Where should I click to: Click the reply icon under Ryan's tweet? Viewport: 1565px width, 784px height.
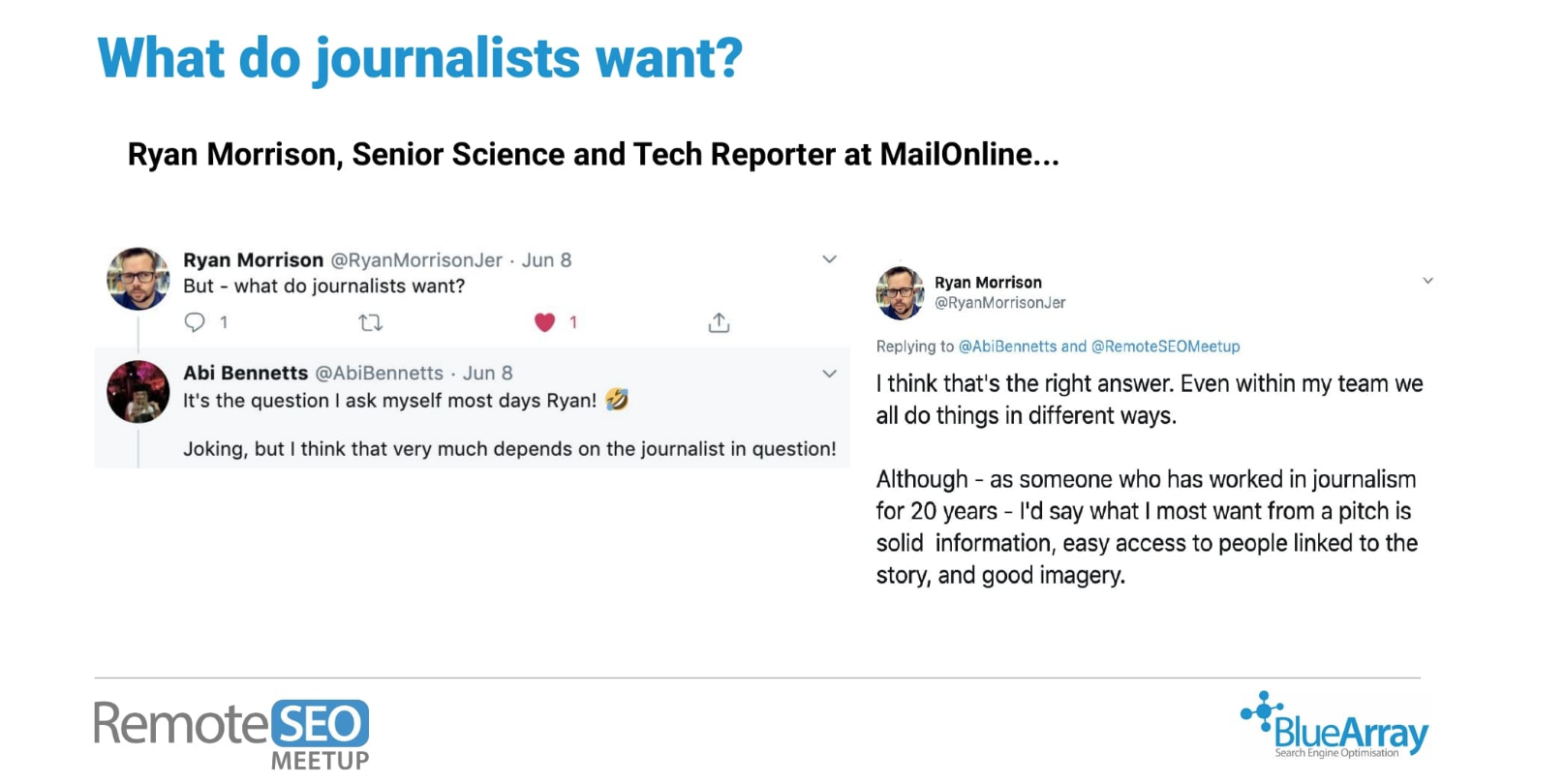click(195, 322)
